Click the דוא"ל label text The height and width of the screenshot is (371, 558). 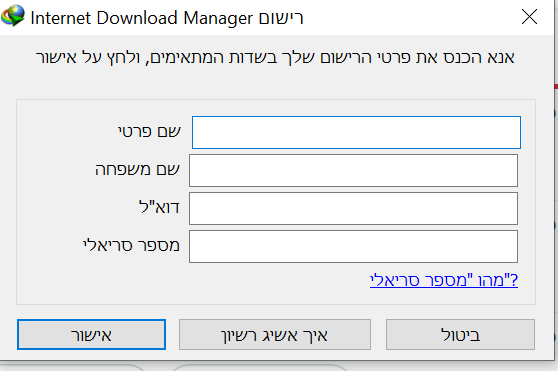tap(159, 207)
